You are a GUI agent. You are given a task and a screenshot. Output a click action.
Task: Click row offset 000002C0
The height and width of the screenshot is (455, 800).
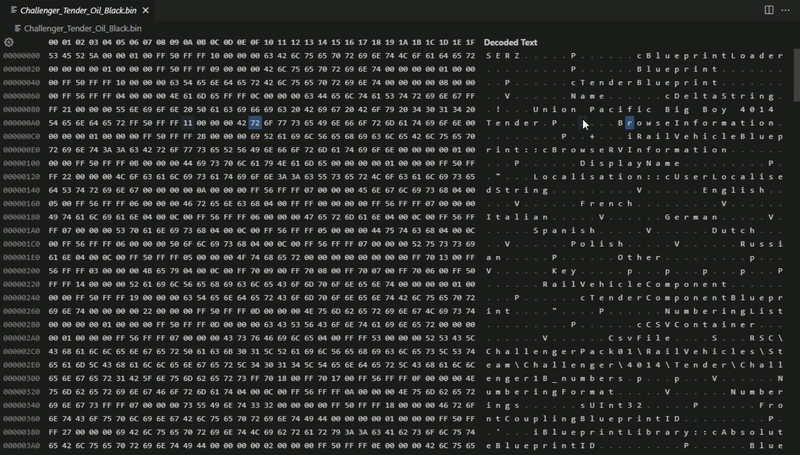coord(21,351)
